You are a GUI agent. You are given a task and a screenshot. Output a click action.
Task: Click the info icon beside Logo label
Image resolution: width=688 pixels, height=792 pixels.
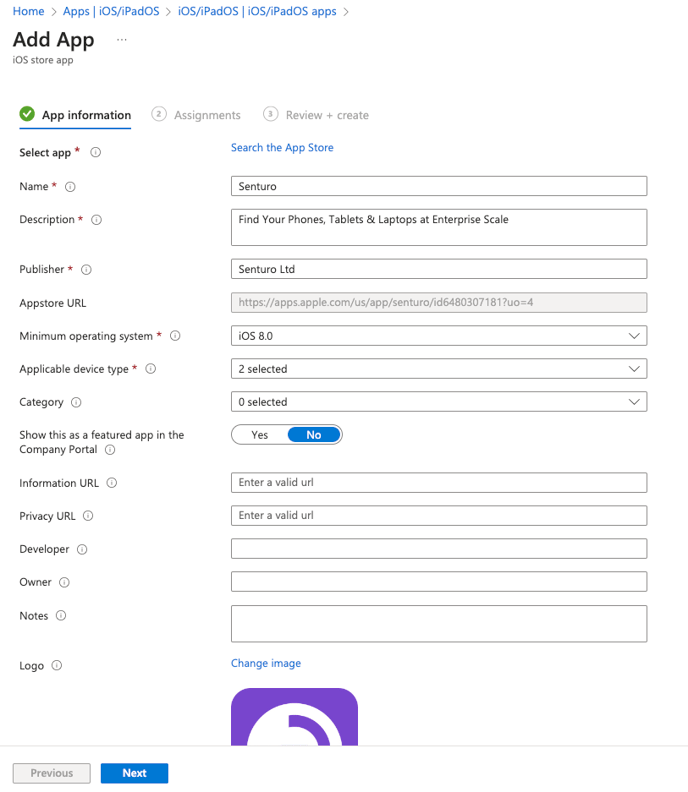coord(57,666)
